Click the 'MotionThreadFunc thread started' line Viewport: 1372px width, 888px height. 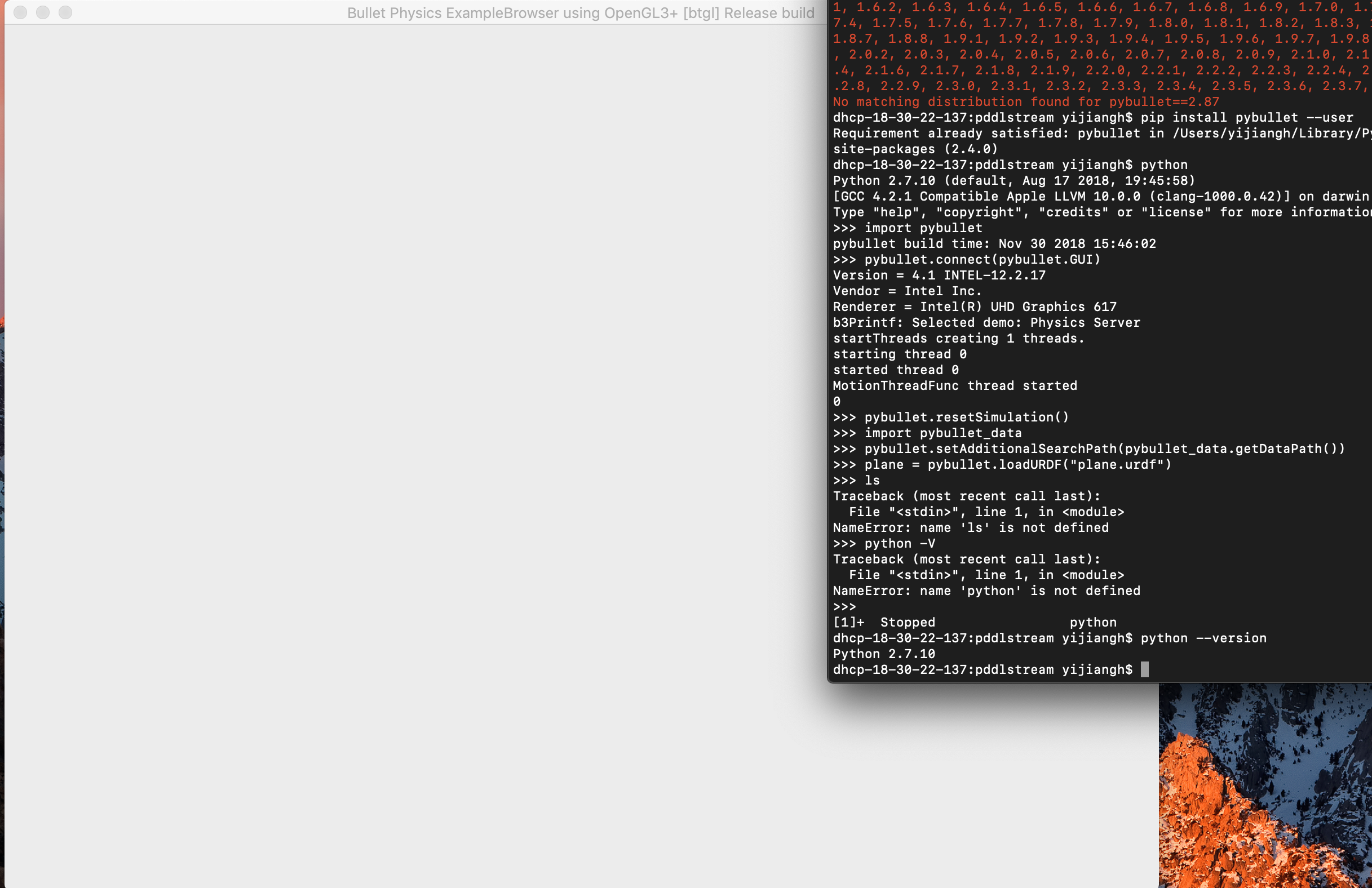pos(955,385)
